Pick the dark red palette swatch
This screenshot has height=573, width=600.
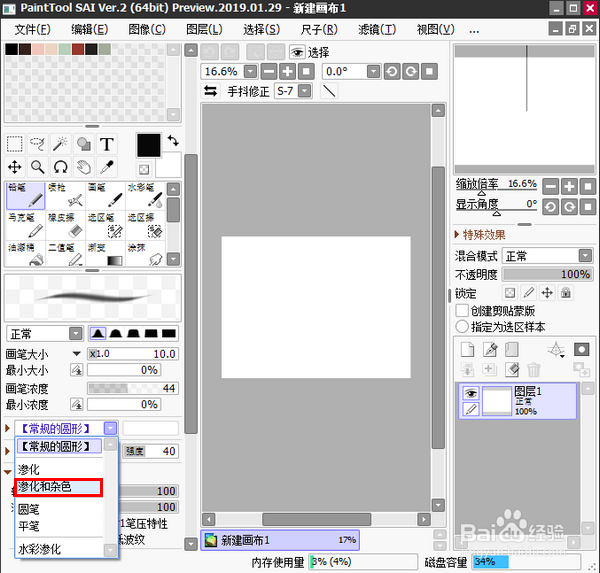78,49
